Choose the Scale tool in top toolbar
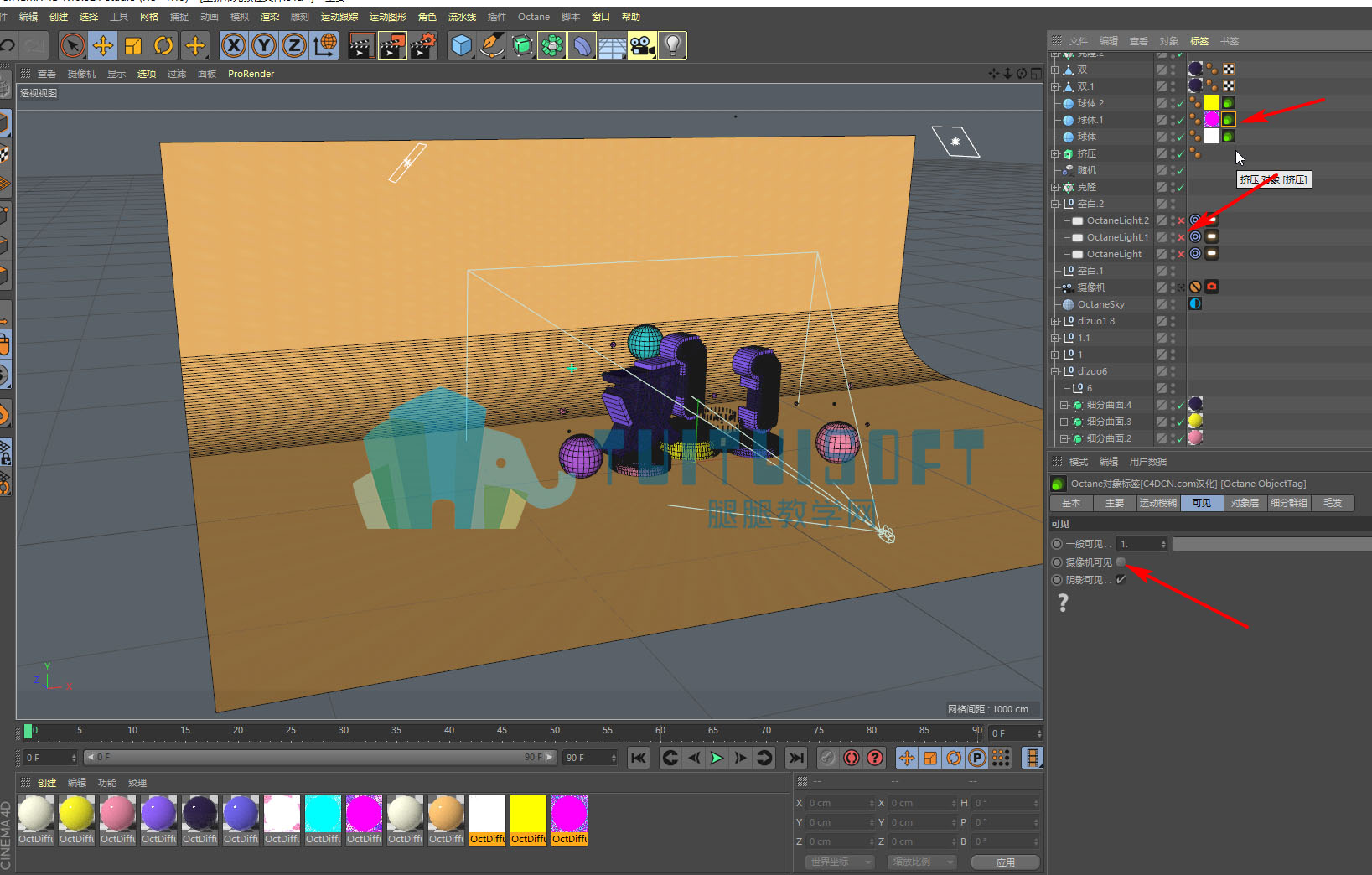1372x875 pixels. (x=133, y=45)
